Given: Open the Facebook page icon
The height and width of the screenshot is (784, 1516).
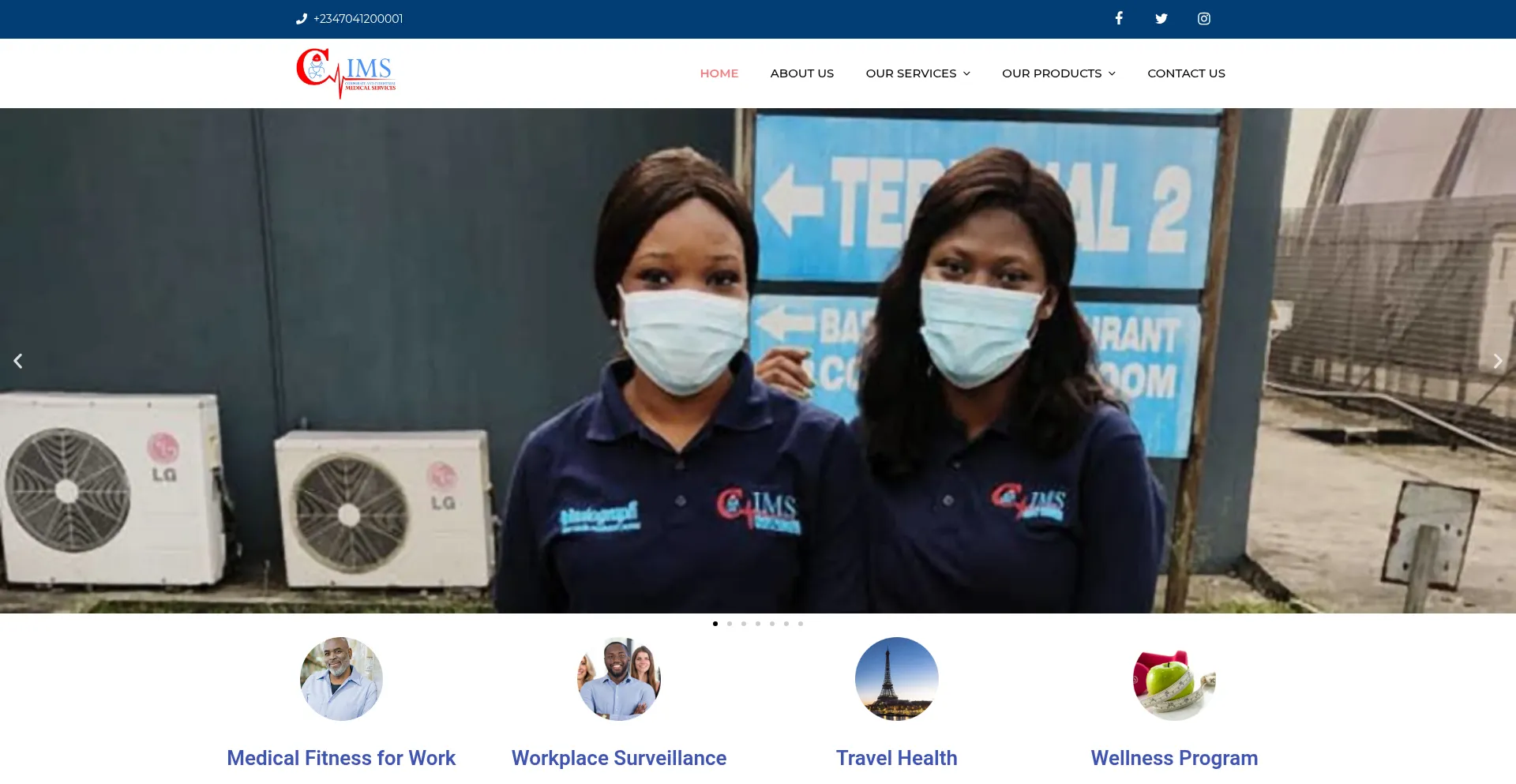Looking at the screenshot, I should click(x=1118, y=19).
